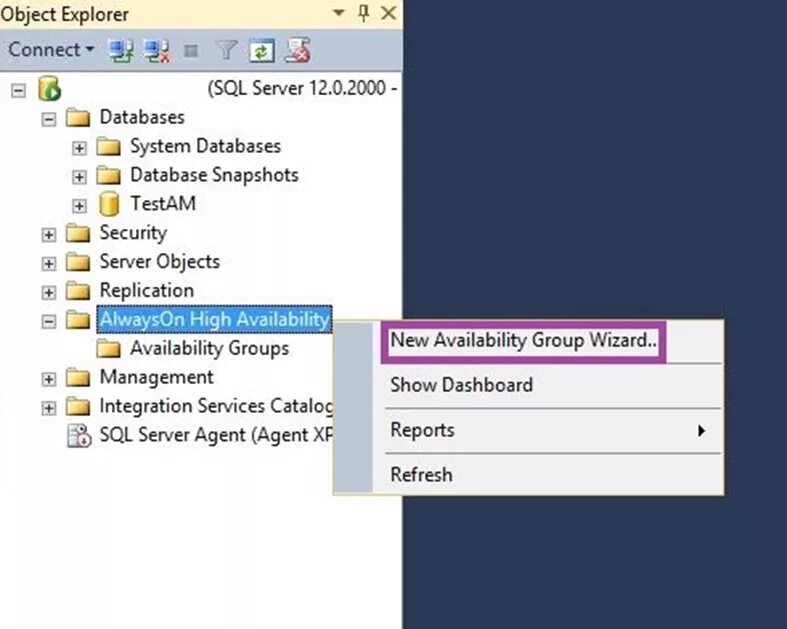Click the System Databases folder icon

pyautogui.click(x=108, y=147)
